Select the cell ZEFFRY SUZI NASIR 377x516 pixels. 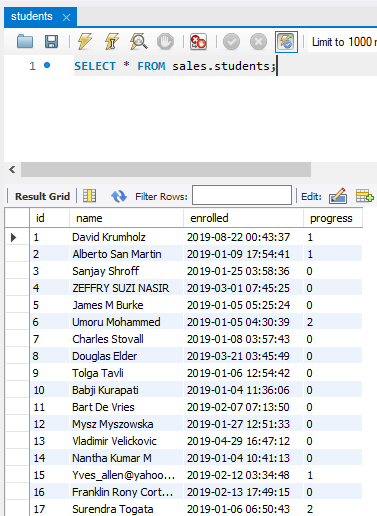point(126,288)
